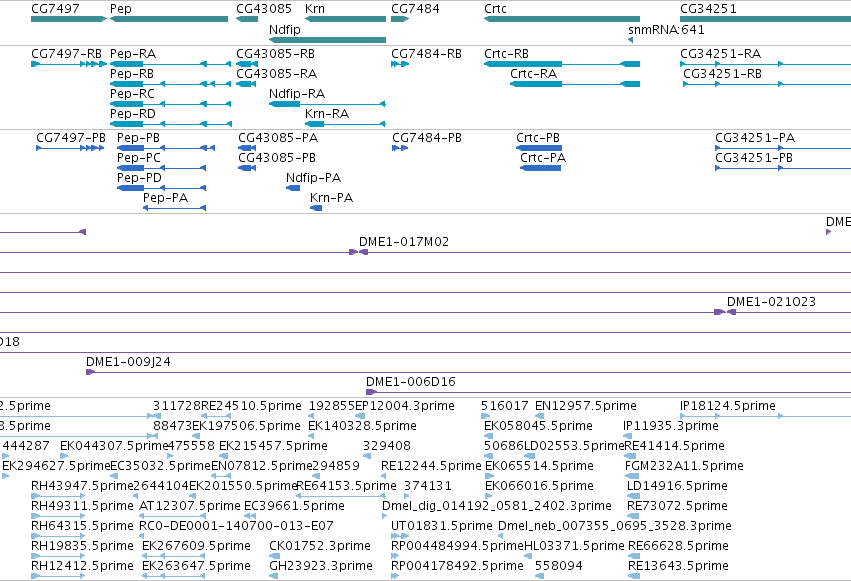
Task: Select the Pep-PA protein label
Action: pyautogui.click(x=166, y=198)
